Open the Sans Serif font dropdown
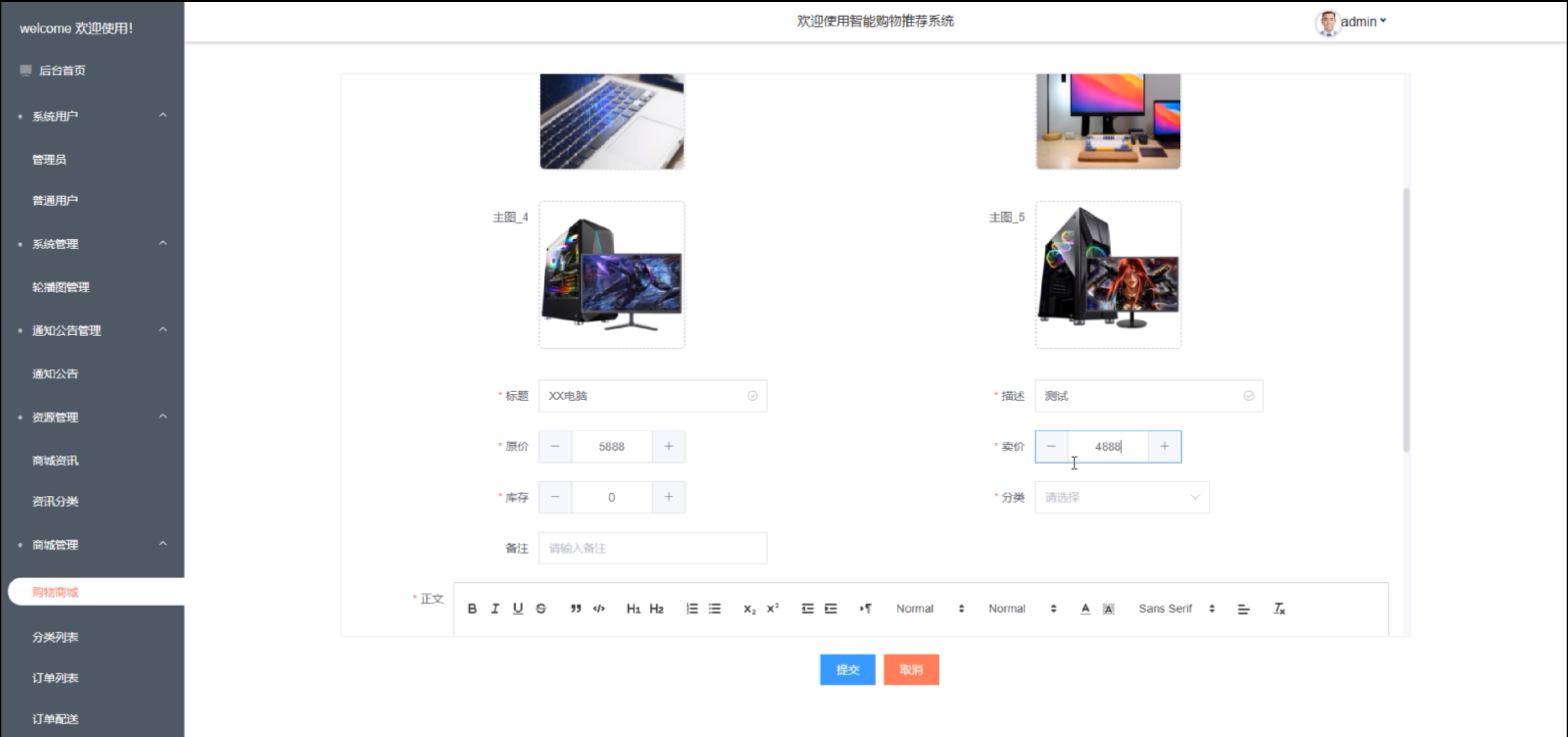The height and width of the screenshot is (737, 1568). click(x=1175, y=608)
